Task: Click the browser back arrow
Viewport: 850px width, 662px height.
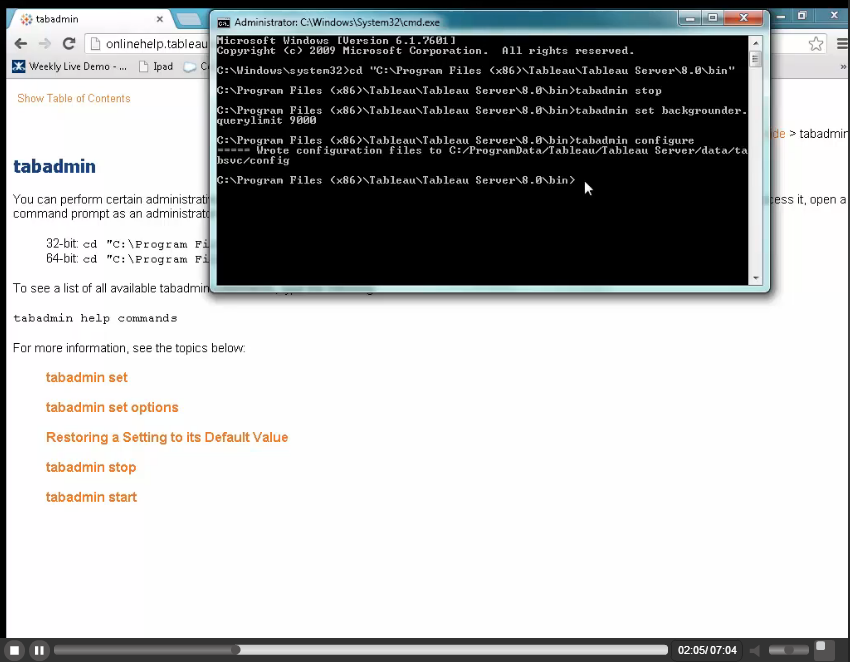Action: coord(20,43)
